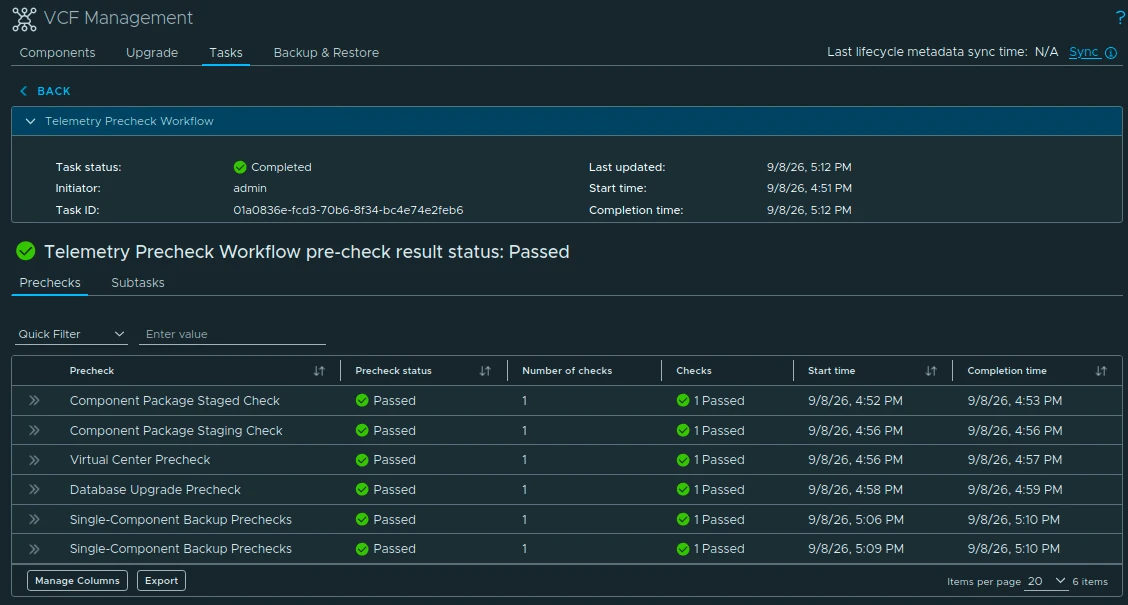Switch to the Upgrade tab
1128x605 pixels.
152,53
